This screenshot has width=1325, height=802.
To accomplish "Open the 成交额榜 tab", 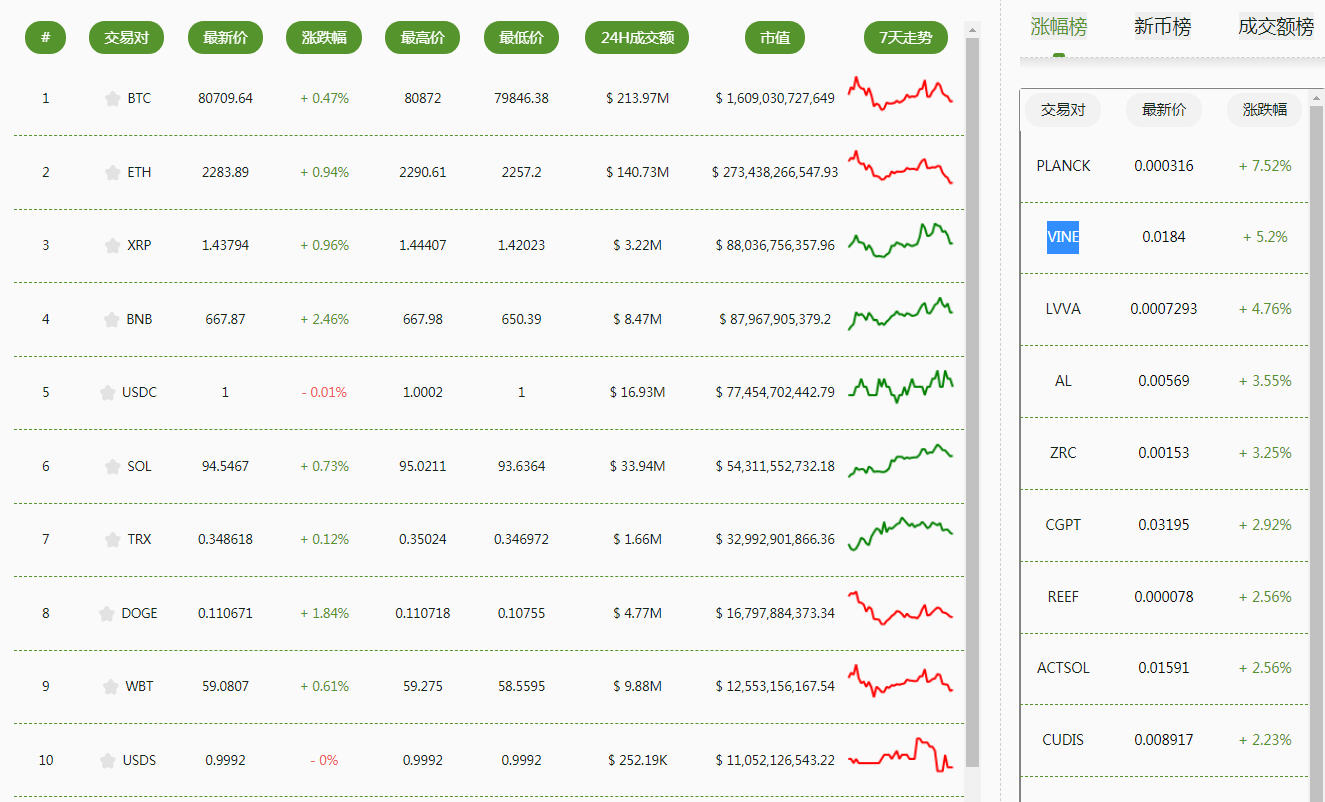I will coord(1276,27).
